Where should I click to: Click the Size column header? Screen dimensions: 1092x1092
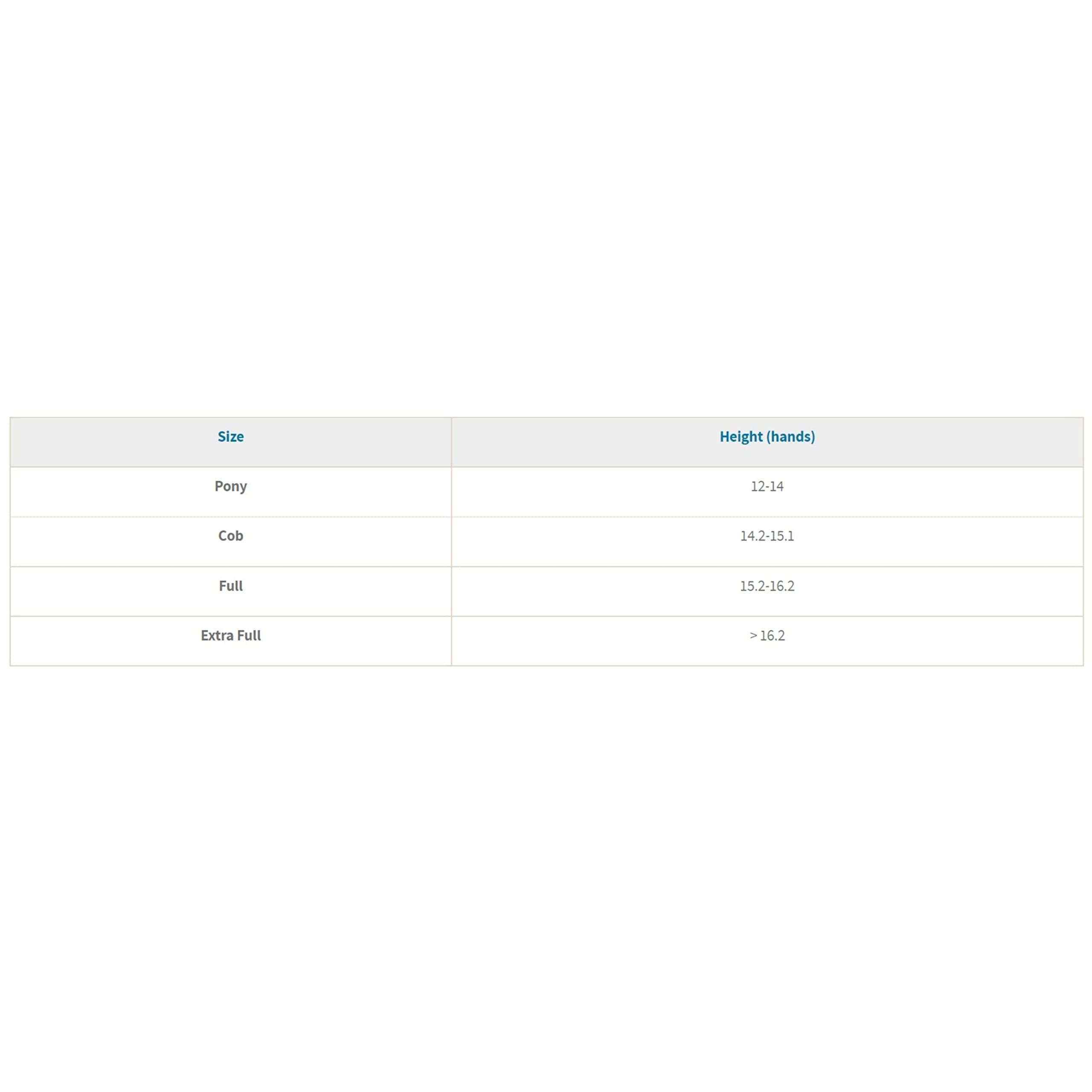(231, 436)
